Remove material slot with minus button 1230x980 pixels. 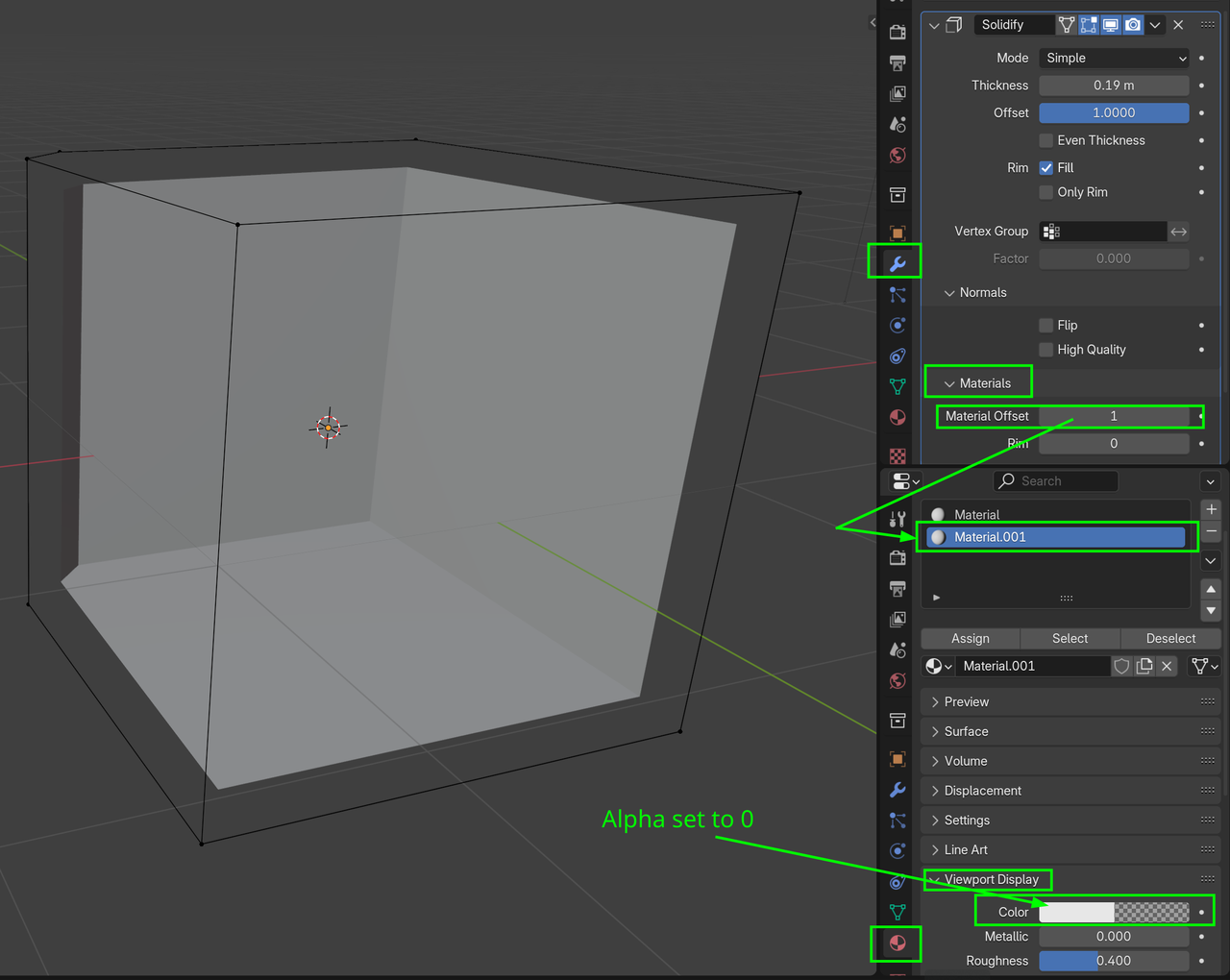[x=1211, y=531]
